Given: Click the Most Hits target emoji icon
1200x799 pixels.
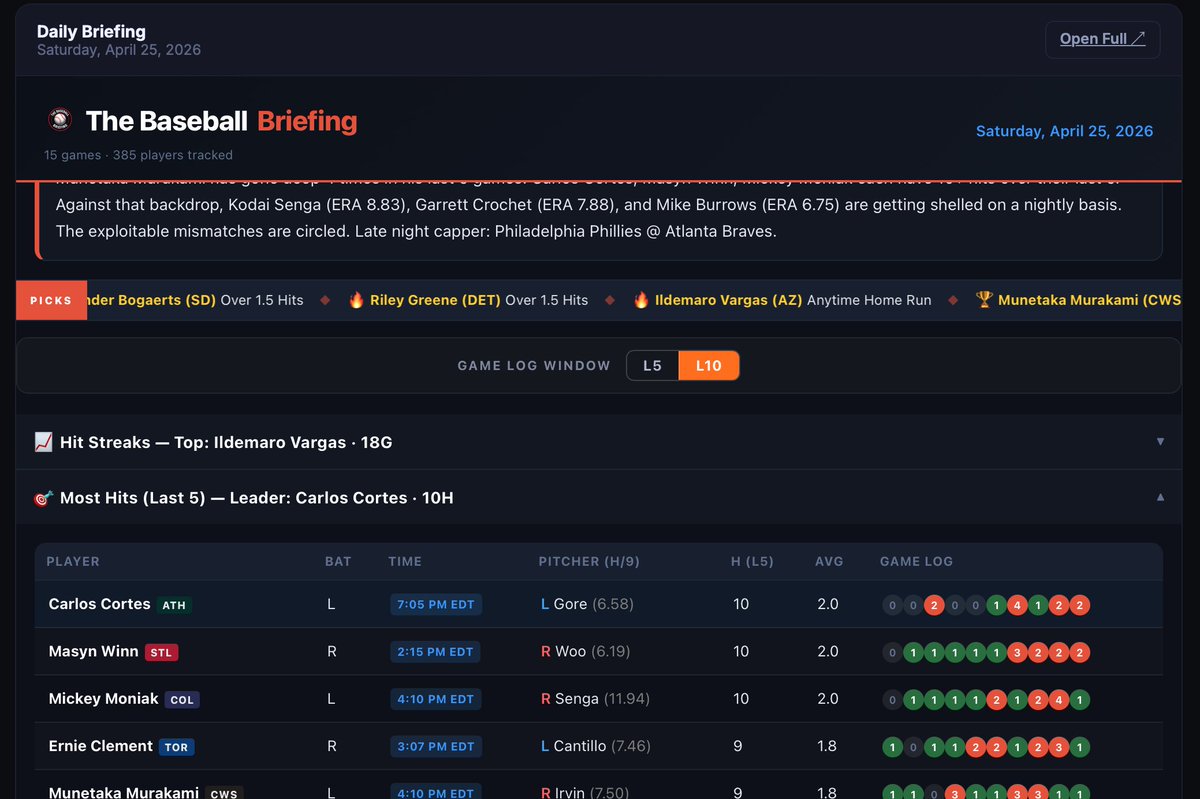Looking at the screenshot, I should pyautogui.click(x=43, y=498).
